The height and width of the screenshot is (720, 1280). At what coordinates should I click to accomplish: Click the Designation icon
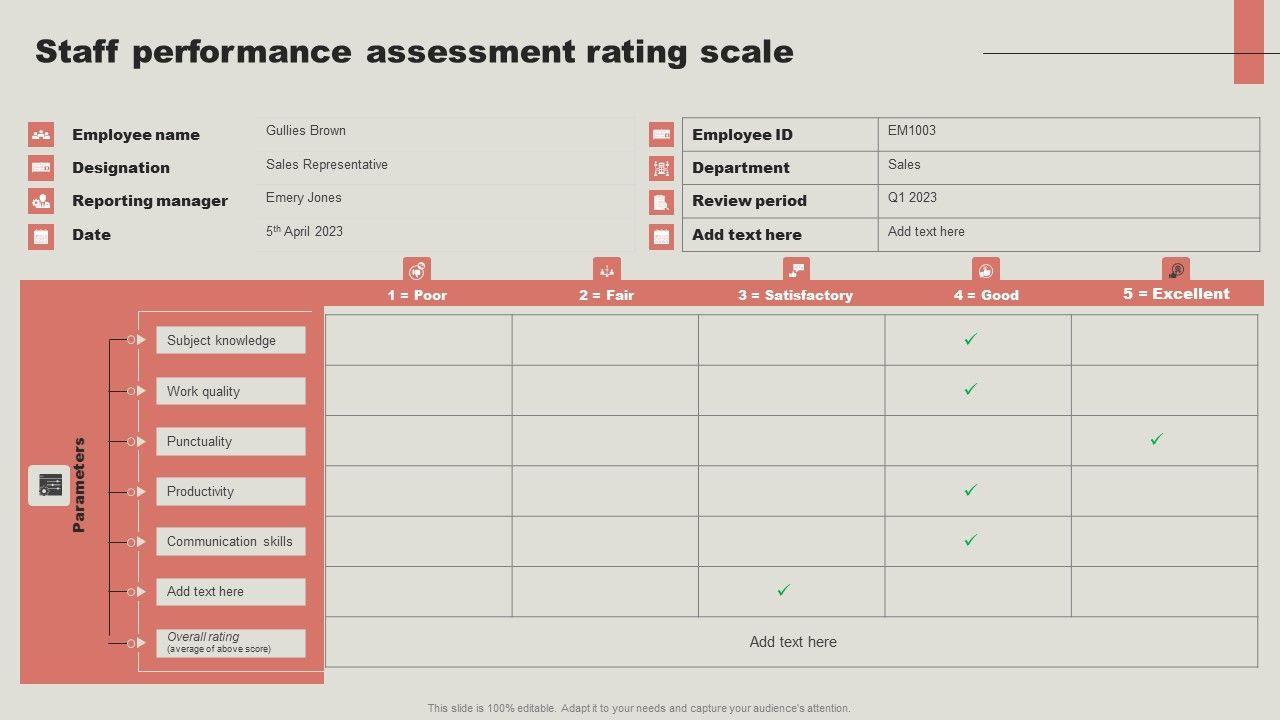click(x=41, y=168)
